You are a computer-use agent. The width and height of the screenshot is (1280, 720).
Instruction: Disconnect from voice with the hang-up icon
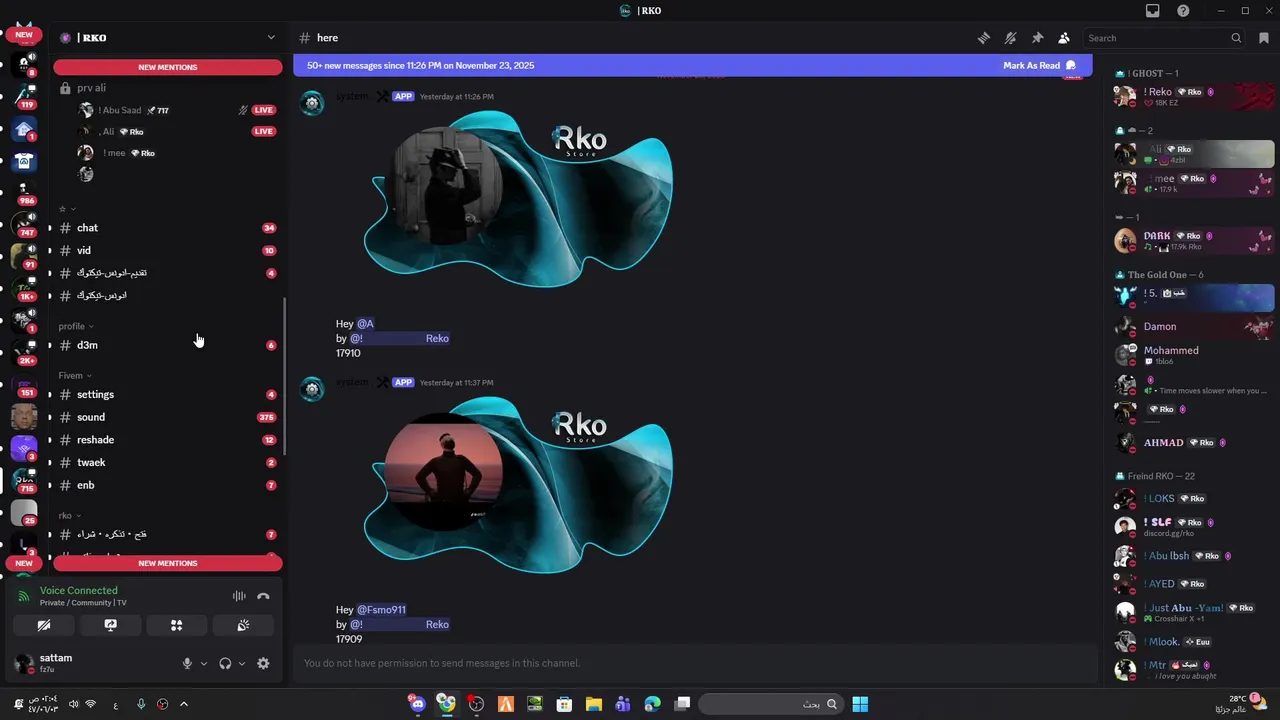(263, 596)
